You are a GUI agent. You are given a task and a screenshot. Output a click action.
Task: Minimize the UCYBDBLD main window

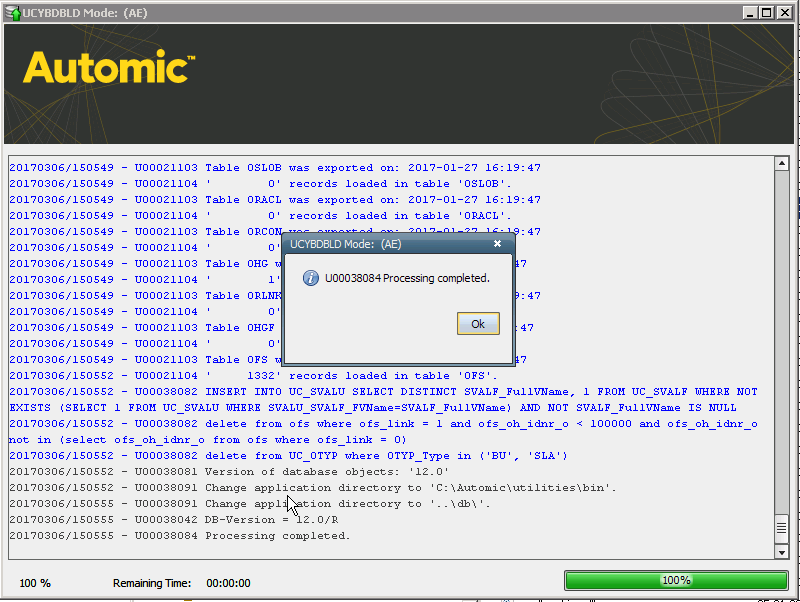point(749,13)
